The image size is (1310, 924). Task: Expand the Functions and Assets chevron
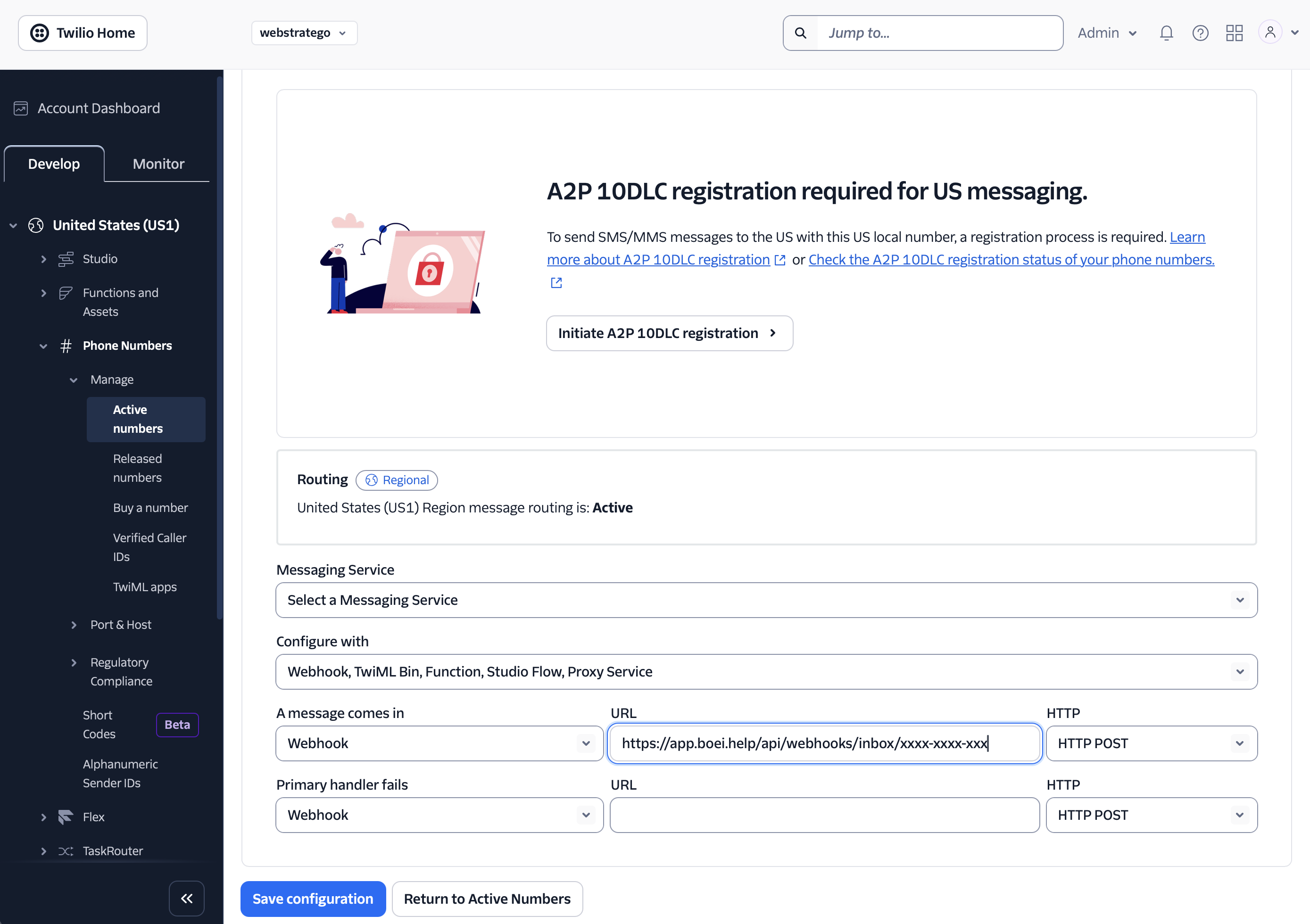(43, 293)
